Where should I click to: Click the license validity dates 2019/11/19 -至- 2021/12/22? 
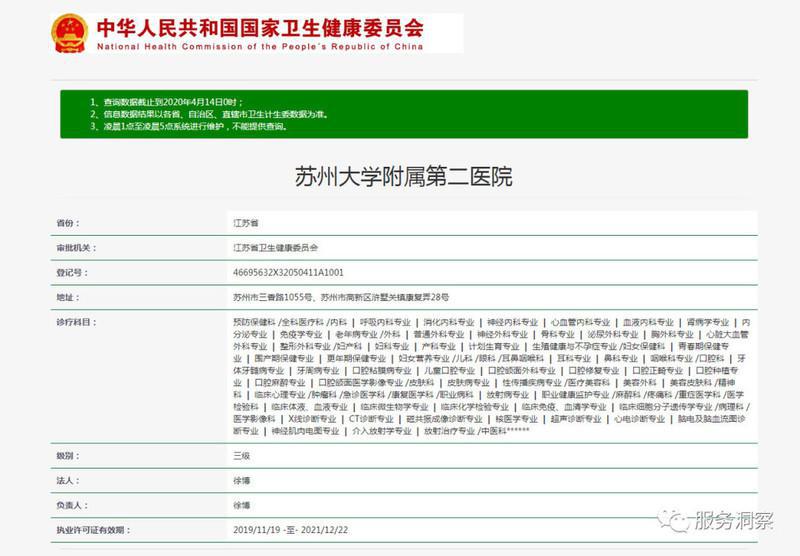click(x=292, y=530)
